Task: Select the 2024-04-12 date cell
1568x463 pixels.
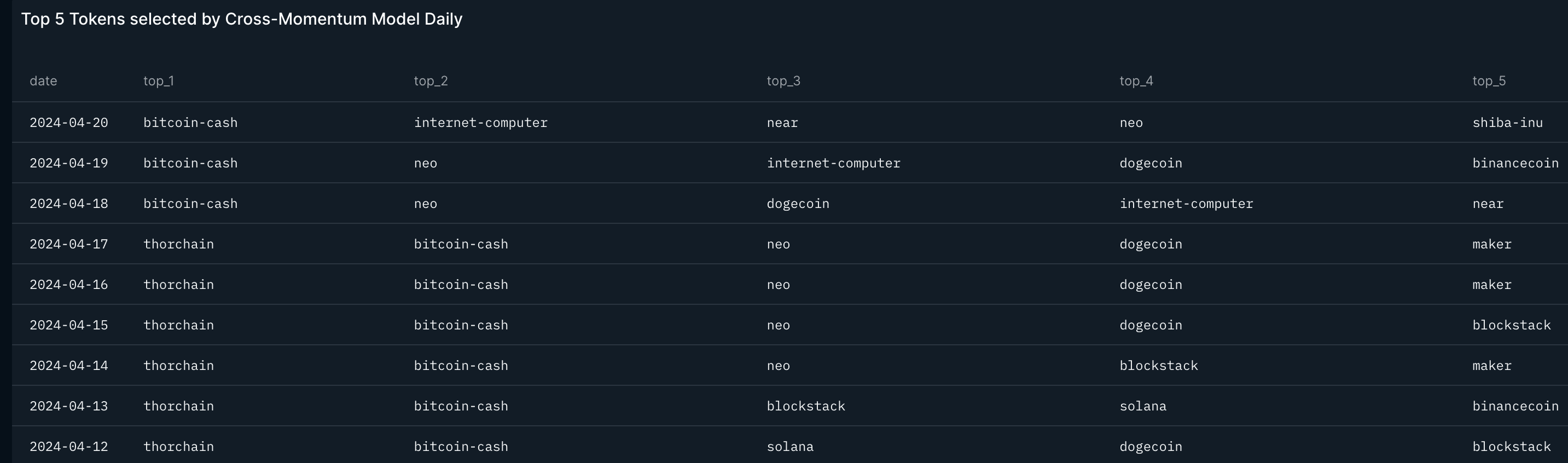Action: click(x=69, y=447)
